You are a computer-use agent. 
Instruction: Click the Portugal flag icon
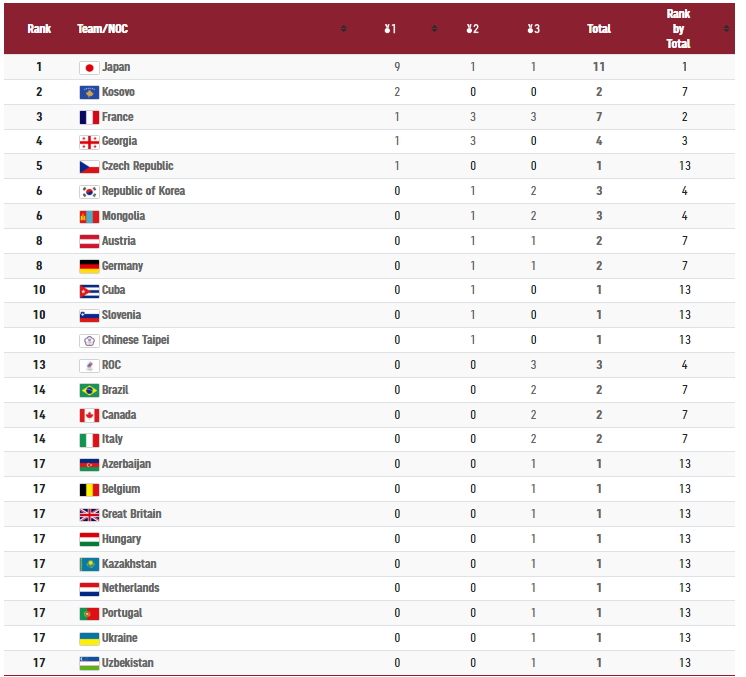click(x=89, y=614)
